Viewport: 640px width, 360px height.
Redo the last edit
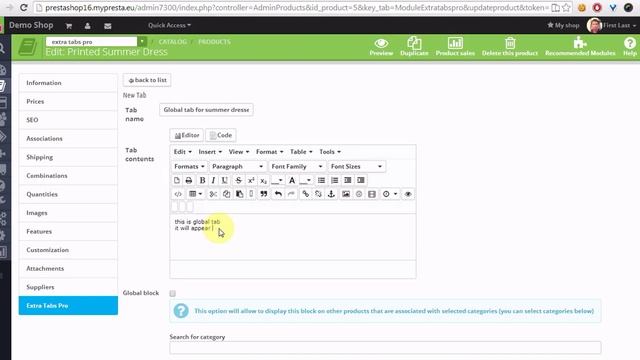point(291,194)
